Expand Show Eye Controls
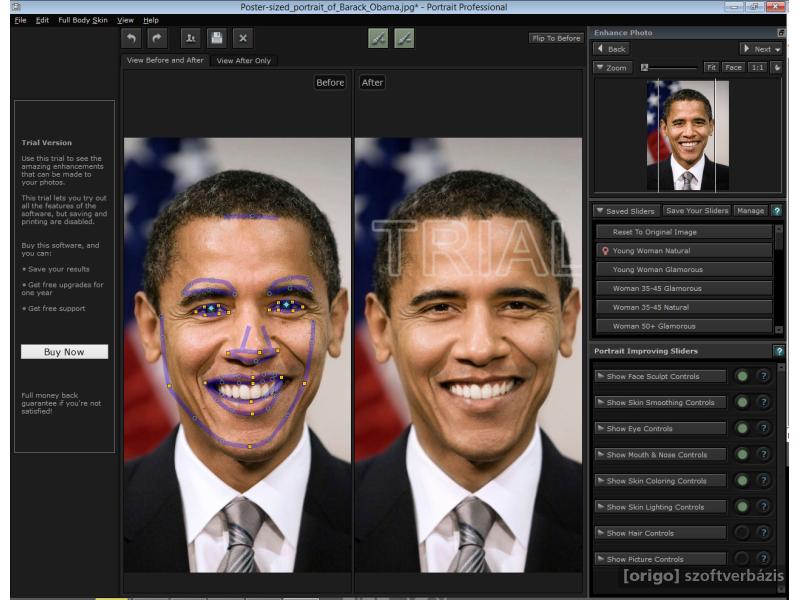Image resolution: width=800 pixels, height=600 pixels. (660, 429)
